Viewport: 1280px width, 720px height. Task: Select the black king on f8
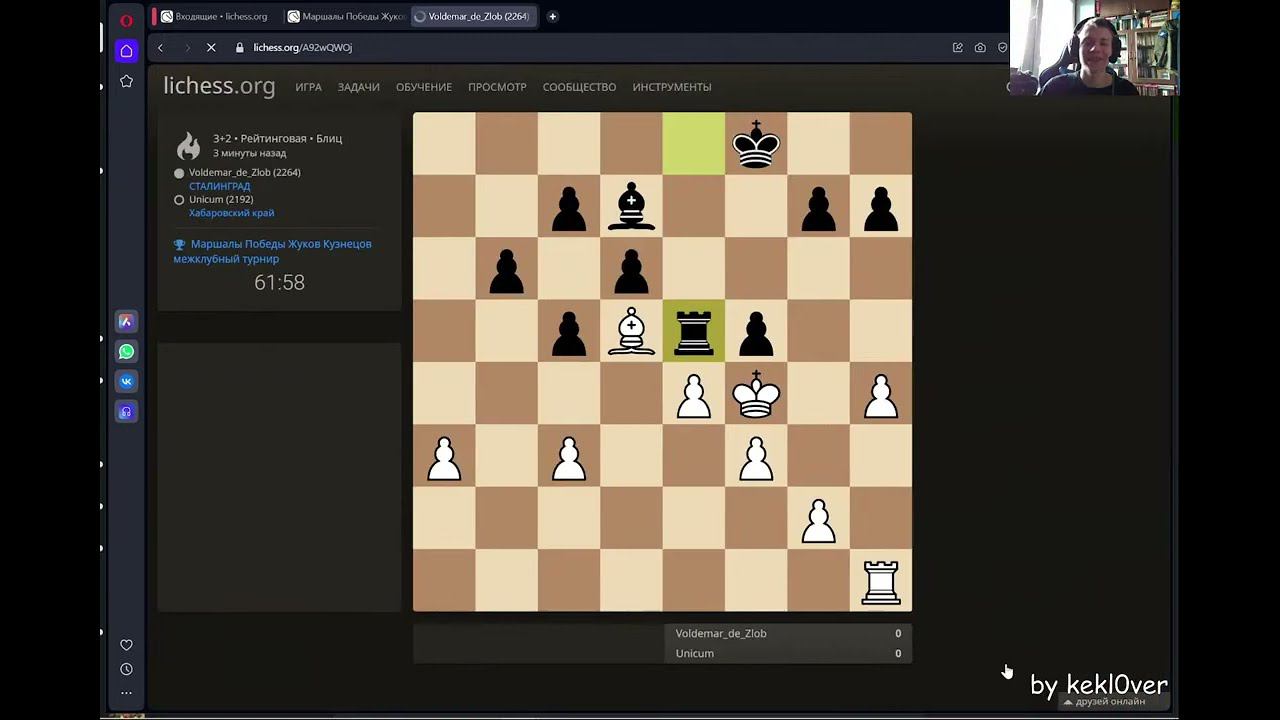click(x=756, y=143)
